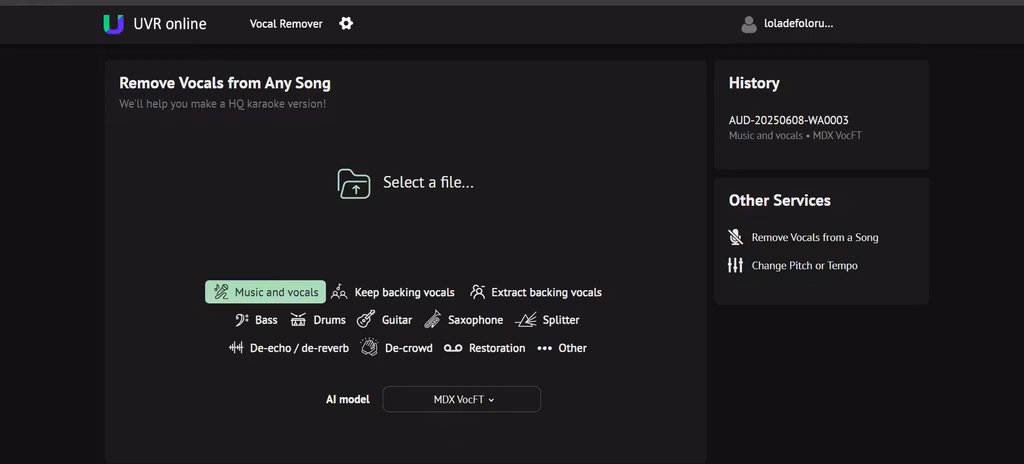
Task: Click the 'History' heading
Action: pyautogui.click(x=754, y=83)
